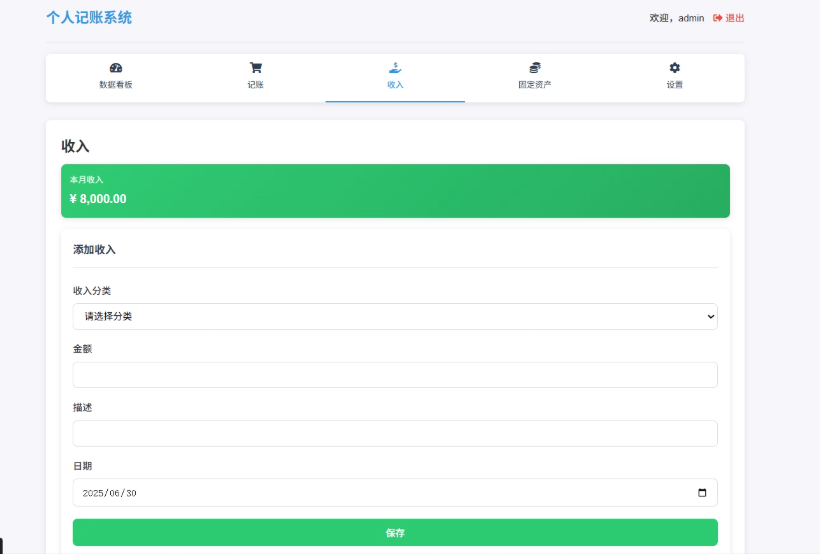Image resolution: width=820 pixels, height=554 pixels.
Task: Open the stacked coins 固定资产 icon
Action: coord(534,67)
